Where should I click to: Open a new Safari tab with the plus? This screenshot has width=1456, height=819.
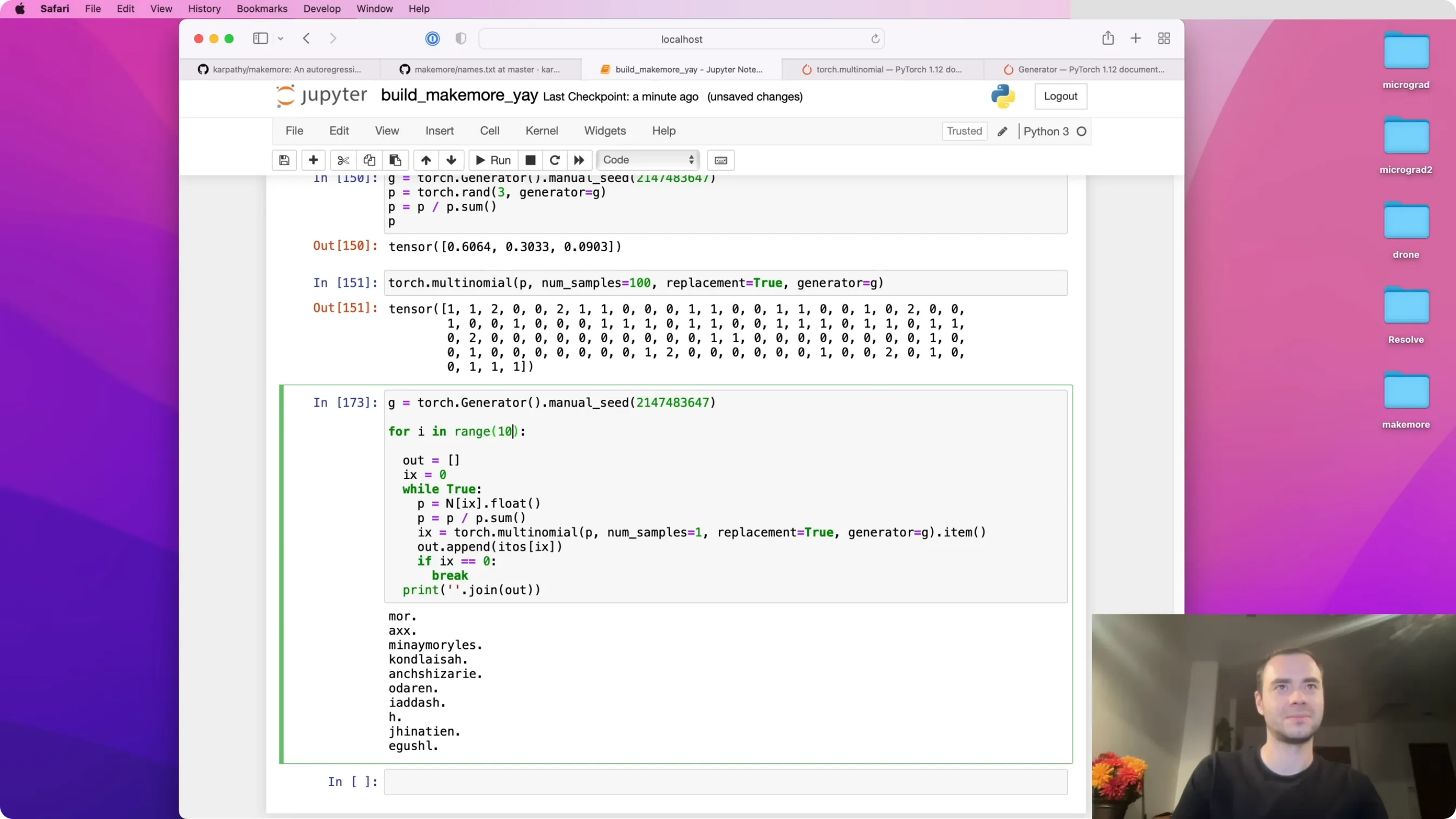tap(1135, 38)
